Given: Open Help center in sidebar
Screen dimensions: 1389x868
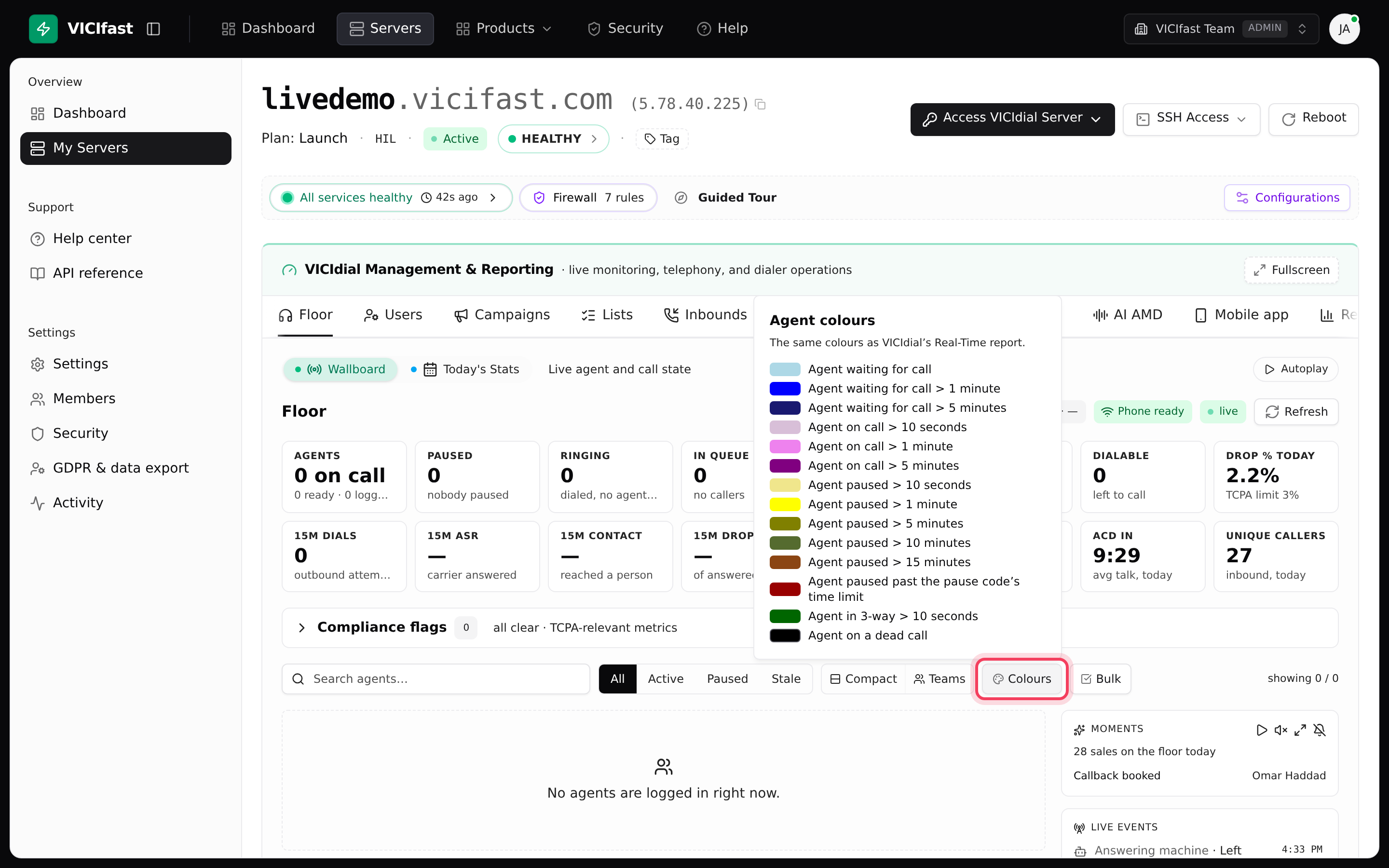Looking at the screenshot, I should click(x=126, y=238).
